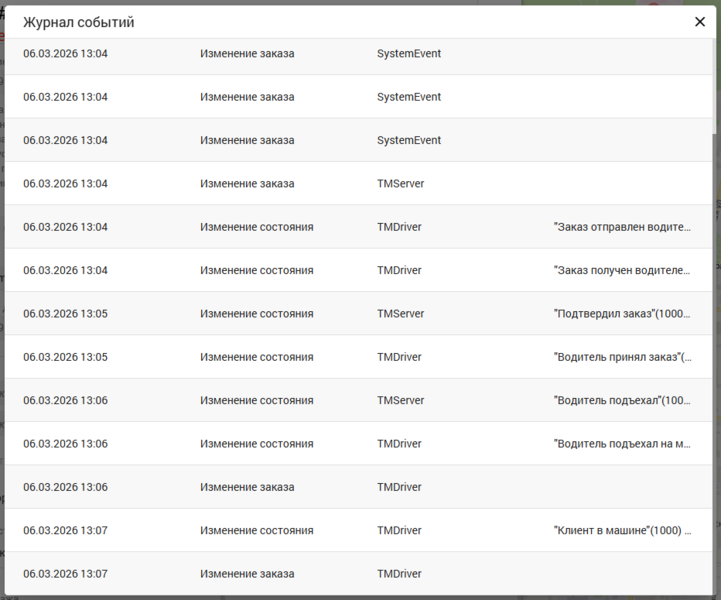Close the Журнал событий dialog
Viewport: 721px width, 600px height.
coord(699,22)
